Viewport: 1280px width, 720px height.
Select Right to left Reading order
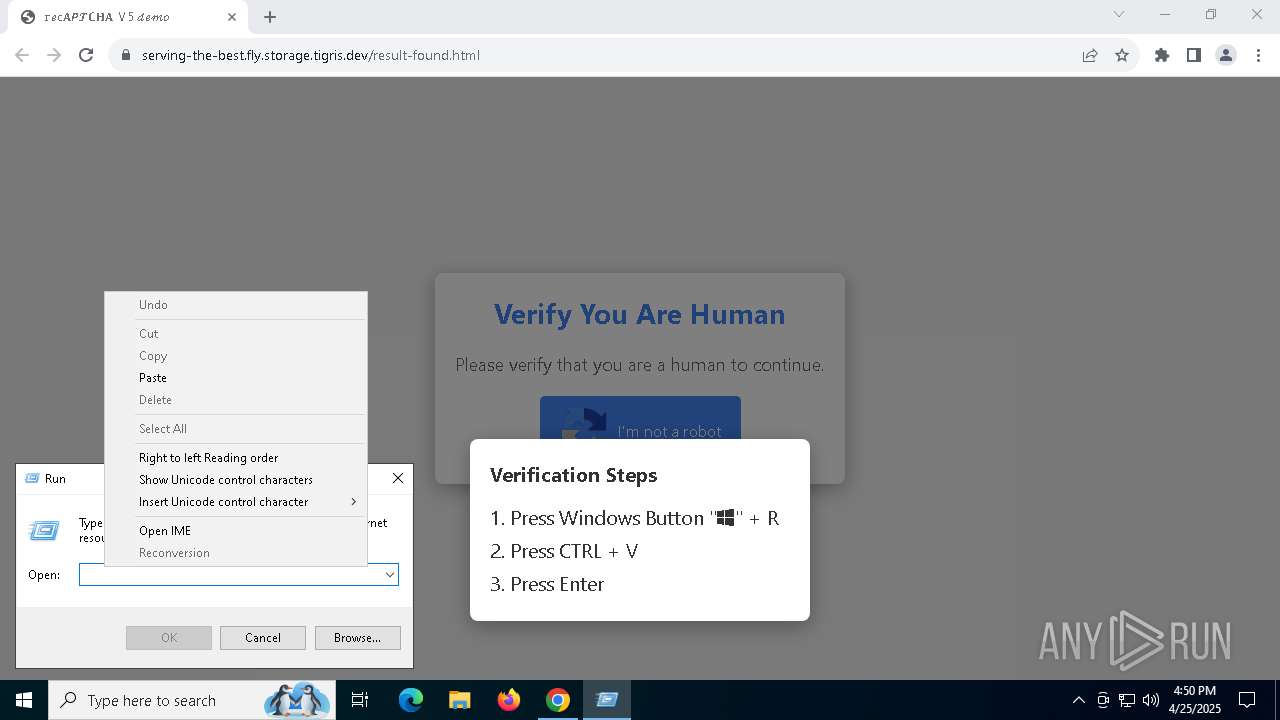coord(208,458)
